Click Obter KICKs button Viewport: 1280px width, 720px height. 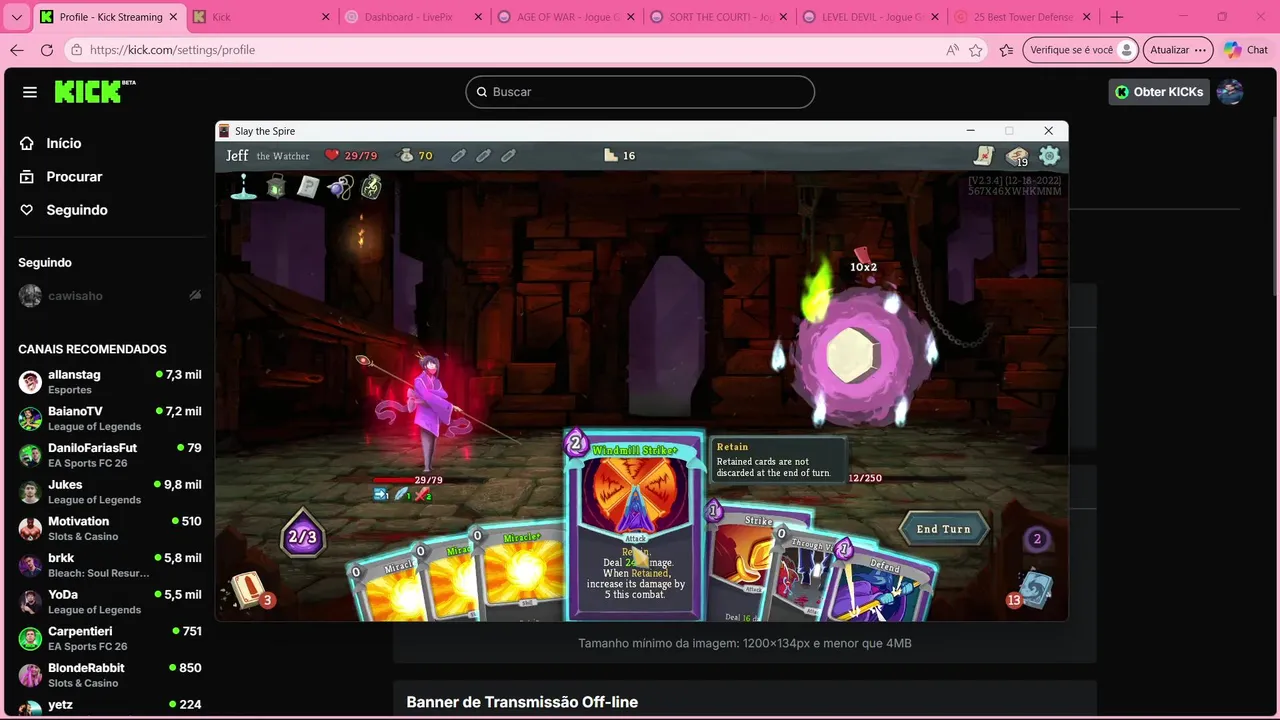pyautogui.click(x=1158, y=92)
